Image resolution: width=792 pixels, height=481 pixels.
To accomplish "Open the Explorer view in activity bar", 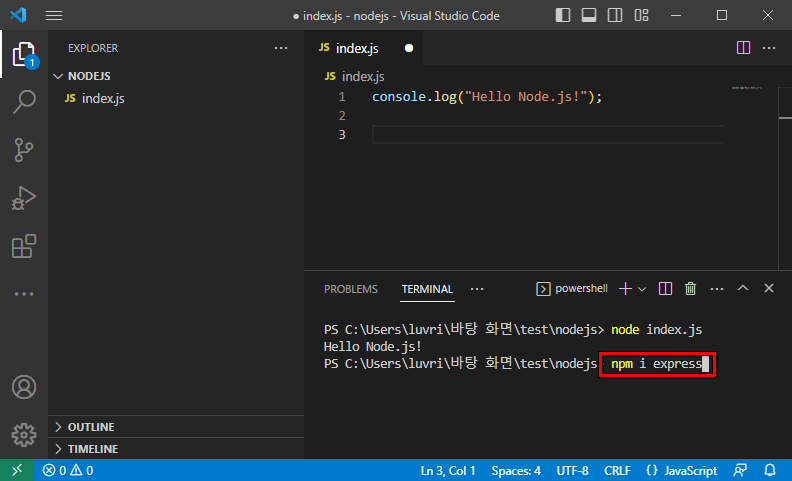I will coord(24,54).
